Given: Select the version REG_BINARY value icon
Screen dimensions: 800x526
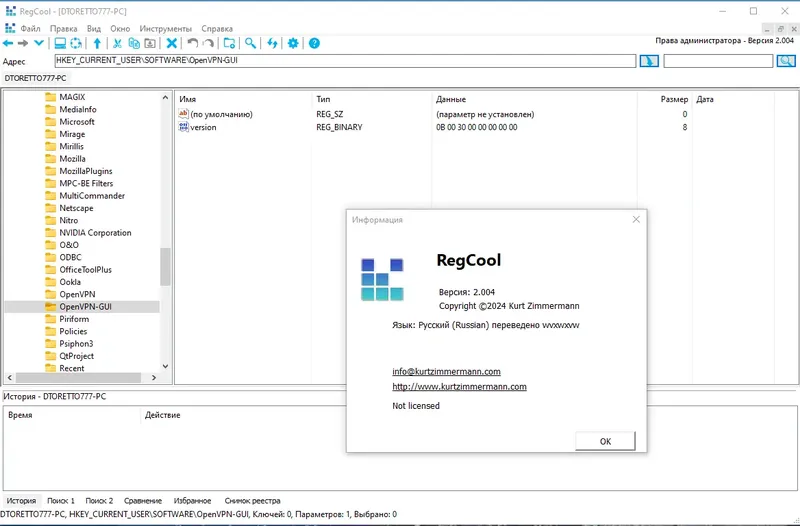Looking at the screenshot, I should 184,127.
